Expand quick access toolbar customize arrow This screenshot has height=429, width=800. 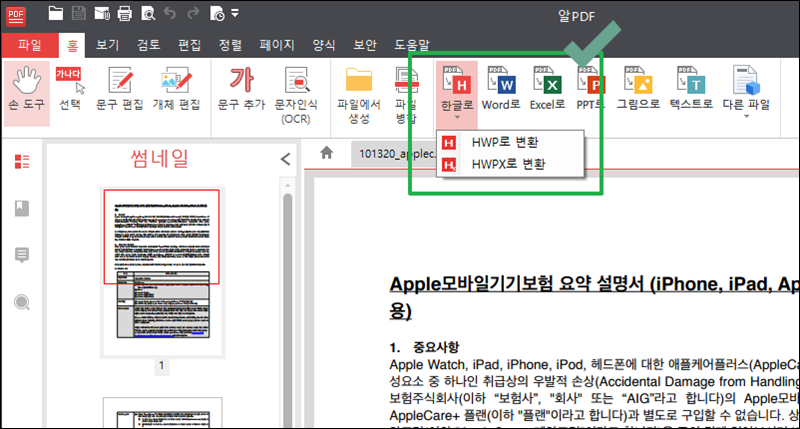[x=235, y=13]
